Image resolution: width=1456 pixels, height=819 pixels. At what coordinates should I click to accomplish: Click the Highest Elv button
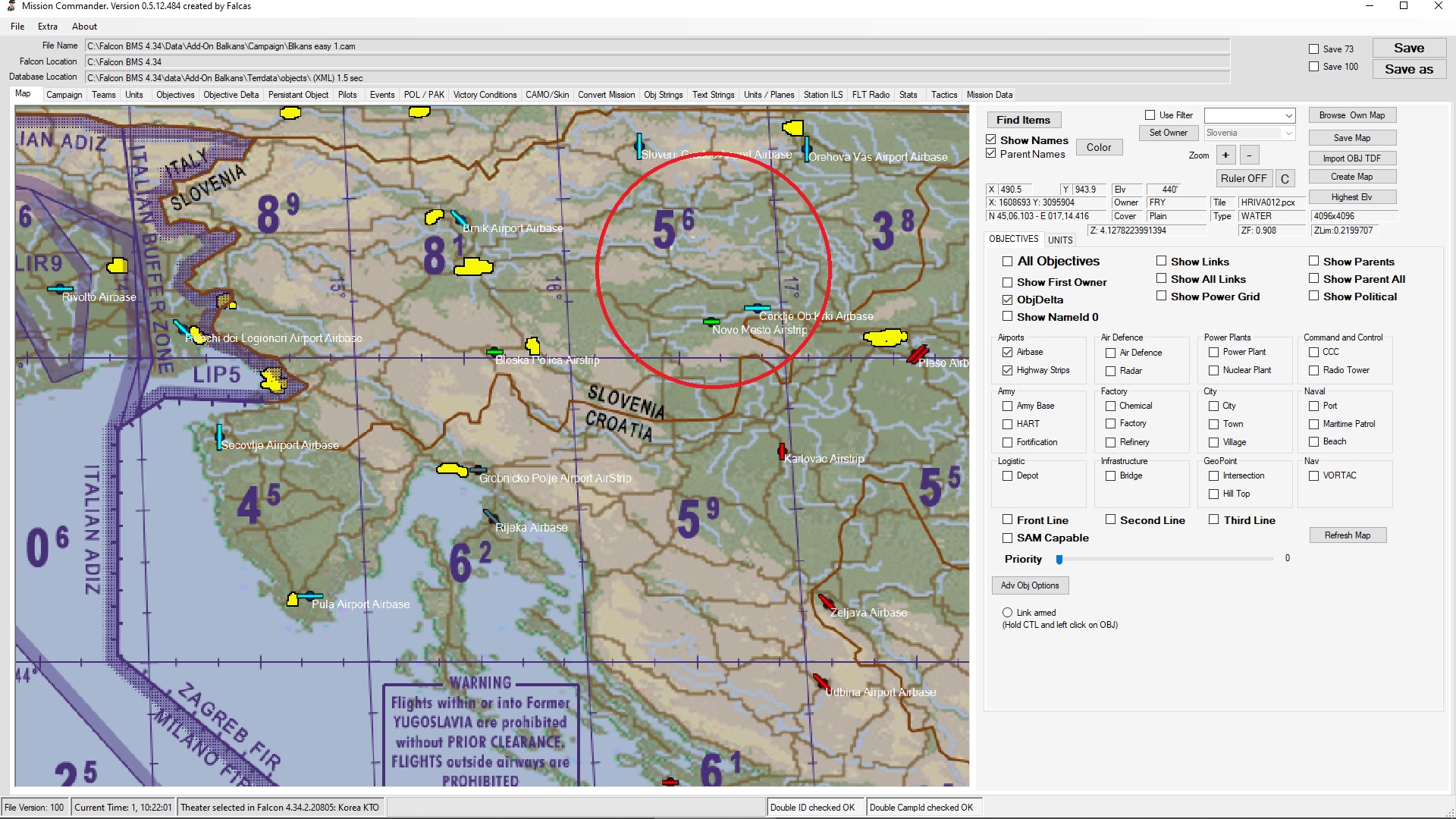[1352, 197]
